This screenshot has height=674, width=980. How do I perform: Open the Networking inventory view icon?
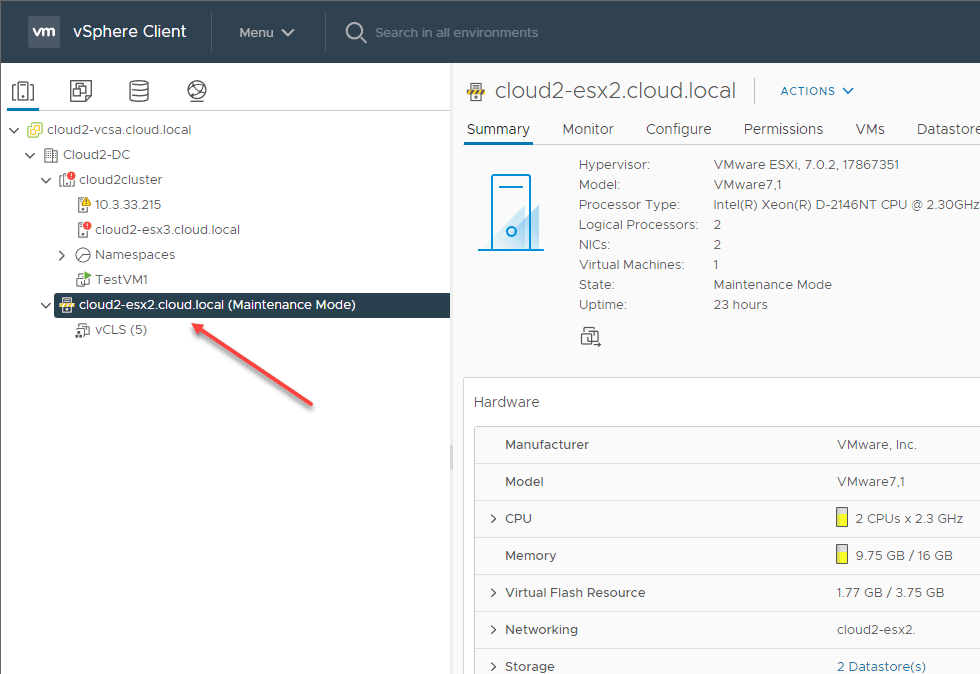tap(197, 92)
